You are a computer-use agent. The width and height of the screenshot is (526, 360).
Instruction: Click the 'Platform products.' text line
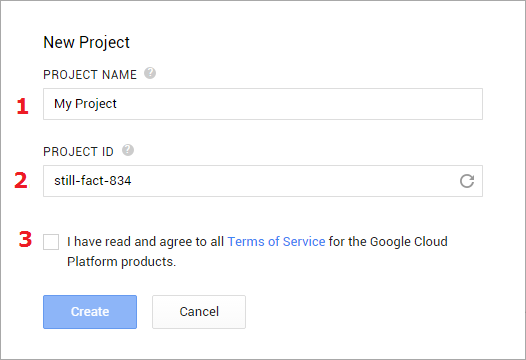(121, 262)
